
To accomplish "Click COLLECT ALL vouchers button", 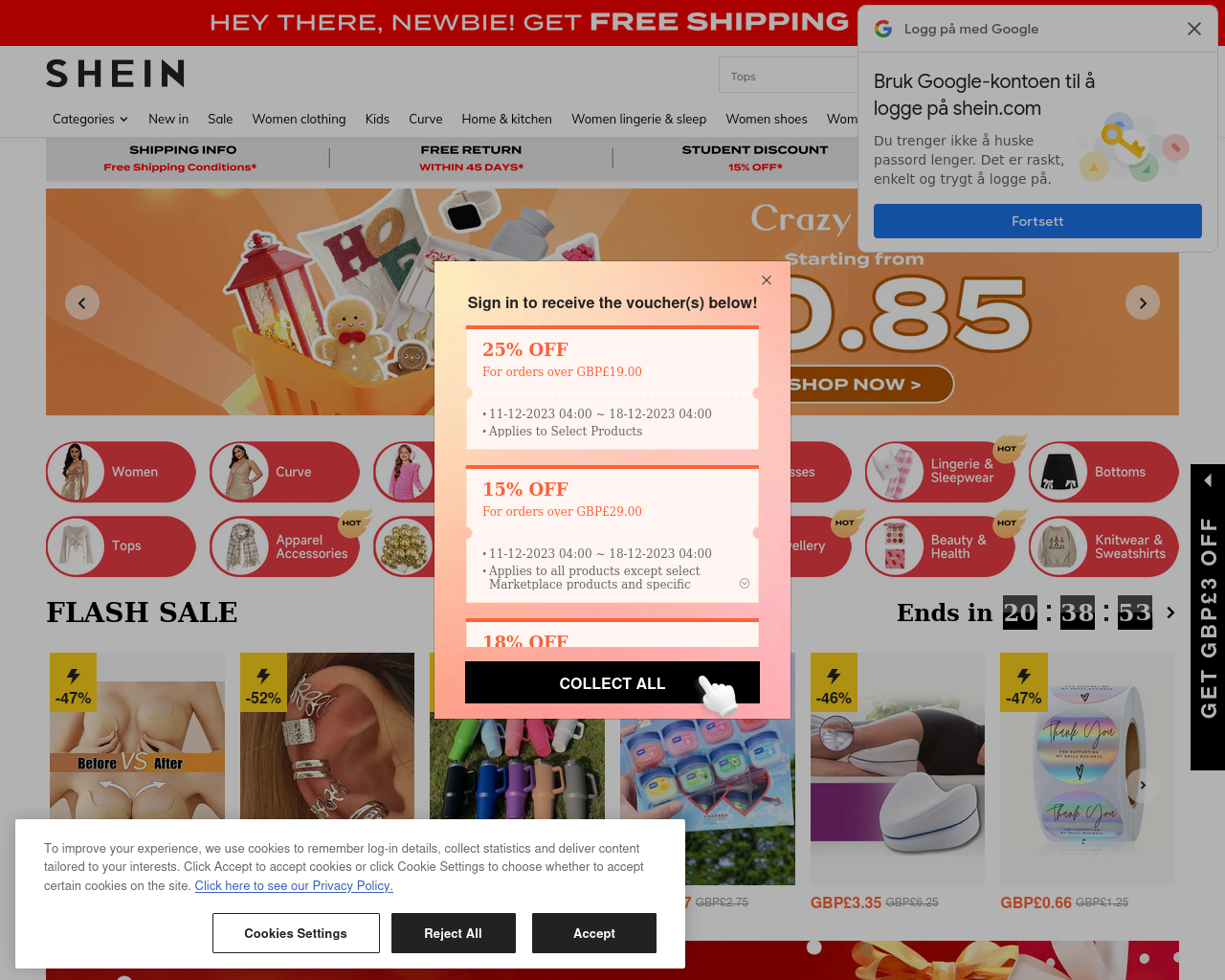I will [612, 682].
